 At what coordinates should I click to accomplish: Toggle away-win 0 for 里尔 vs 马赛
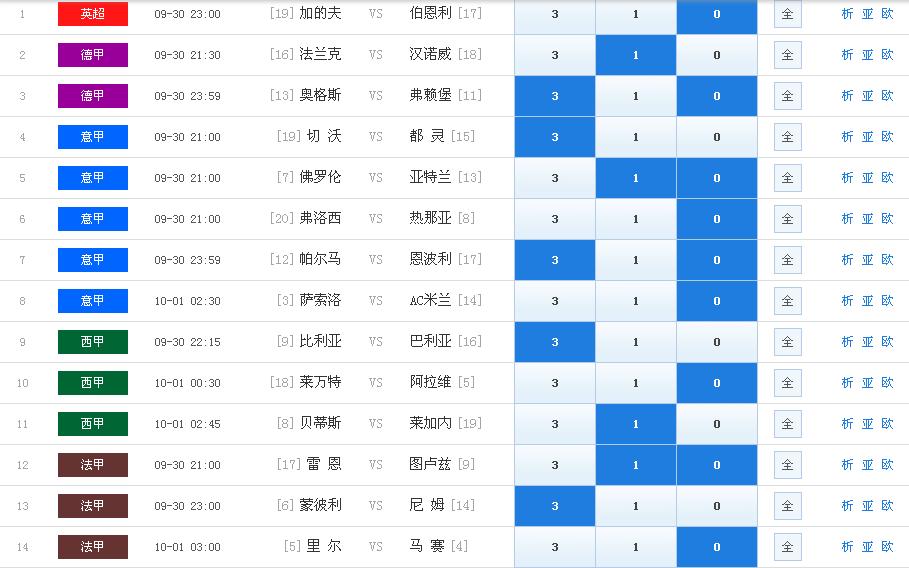tap(717, 547)
